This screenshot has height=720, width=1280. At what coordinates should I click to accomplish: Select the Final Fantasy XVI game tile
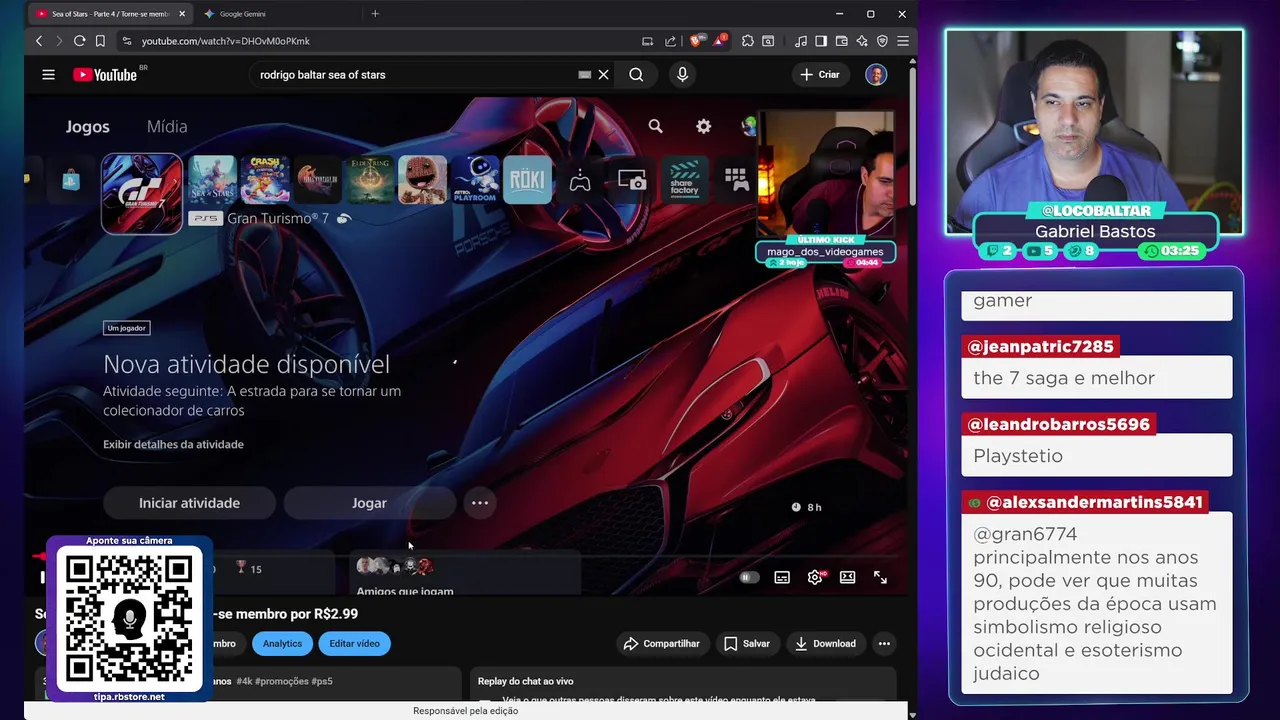click(317, 180)
